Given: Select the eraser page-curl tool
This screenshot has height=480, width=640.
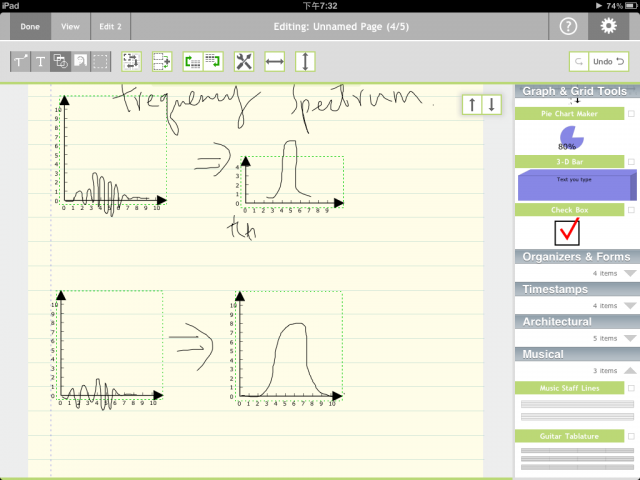Looking at the screenshot, I should [x=80, y=62].
